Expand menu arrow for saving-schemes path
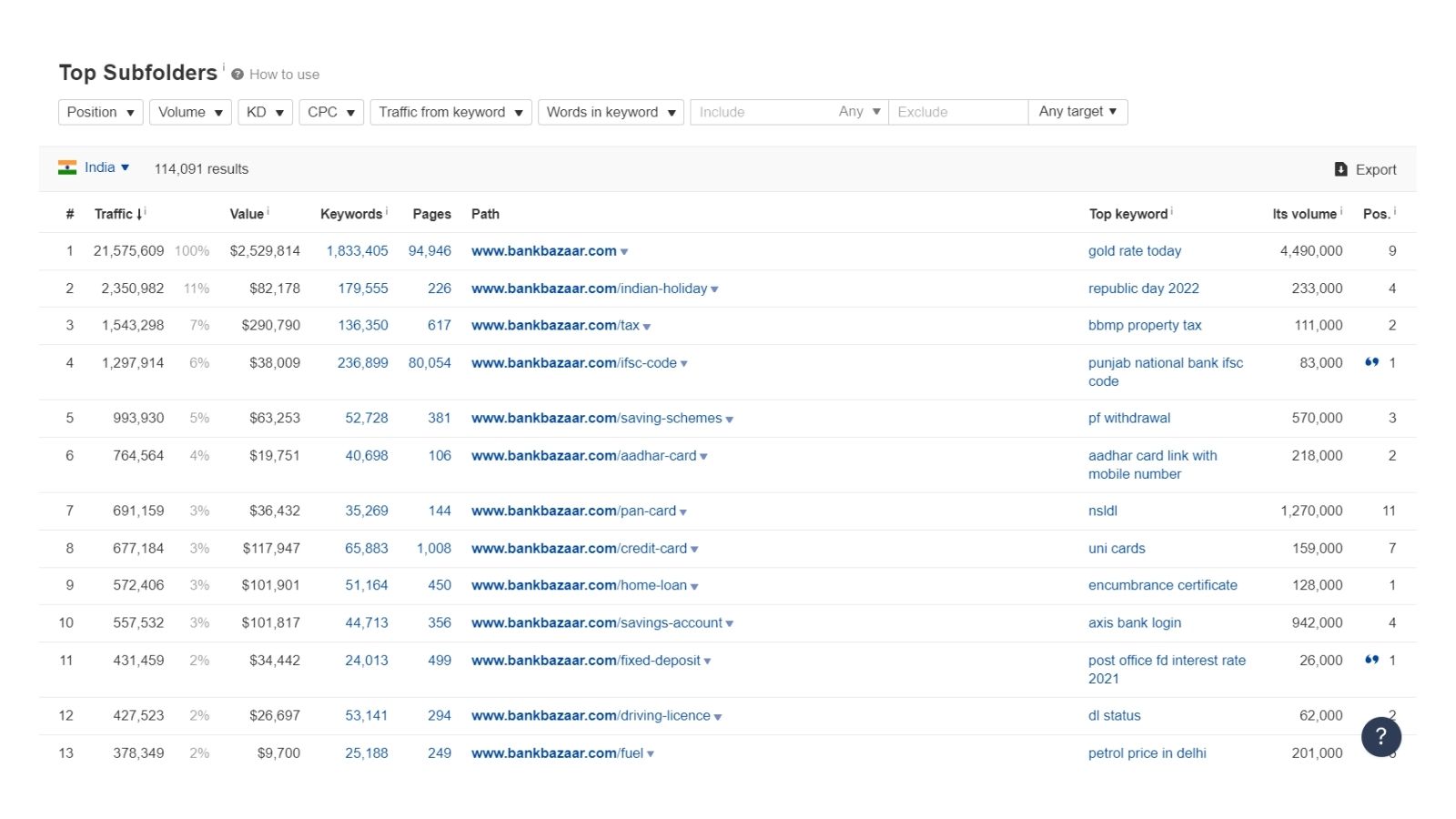The image size is (1456, 819). coord(730,420)
